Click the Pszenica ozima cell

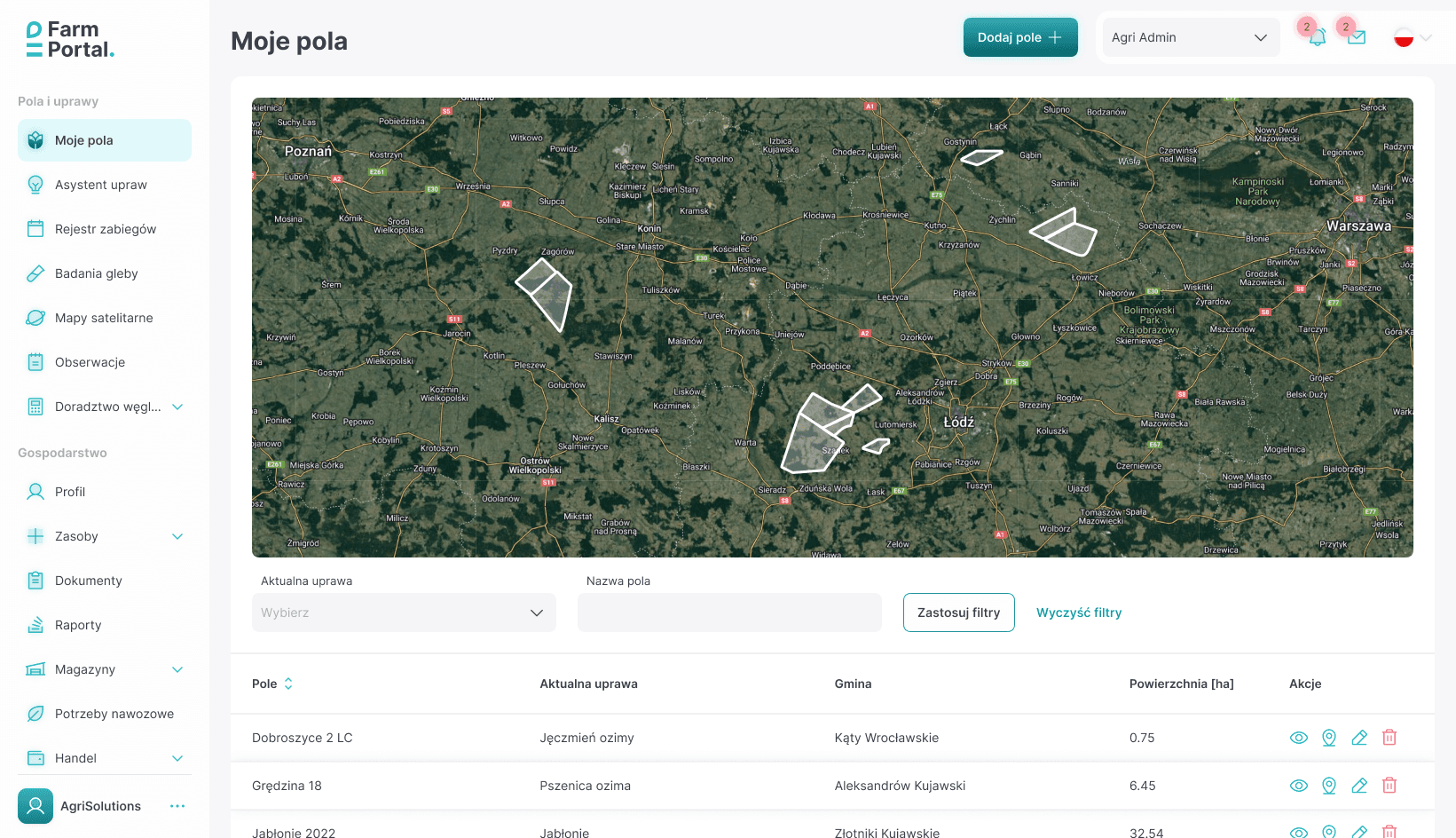click(x=586, y=786)
